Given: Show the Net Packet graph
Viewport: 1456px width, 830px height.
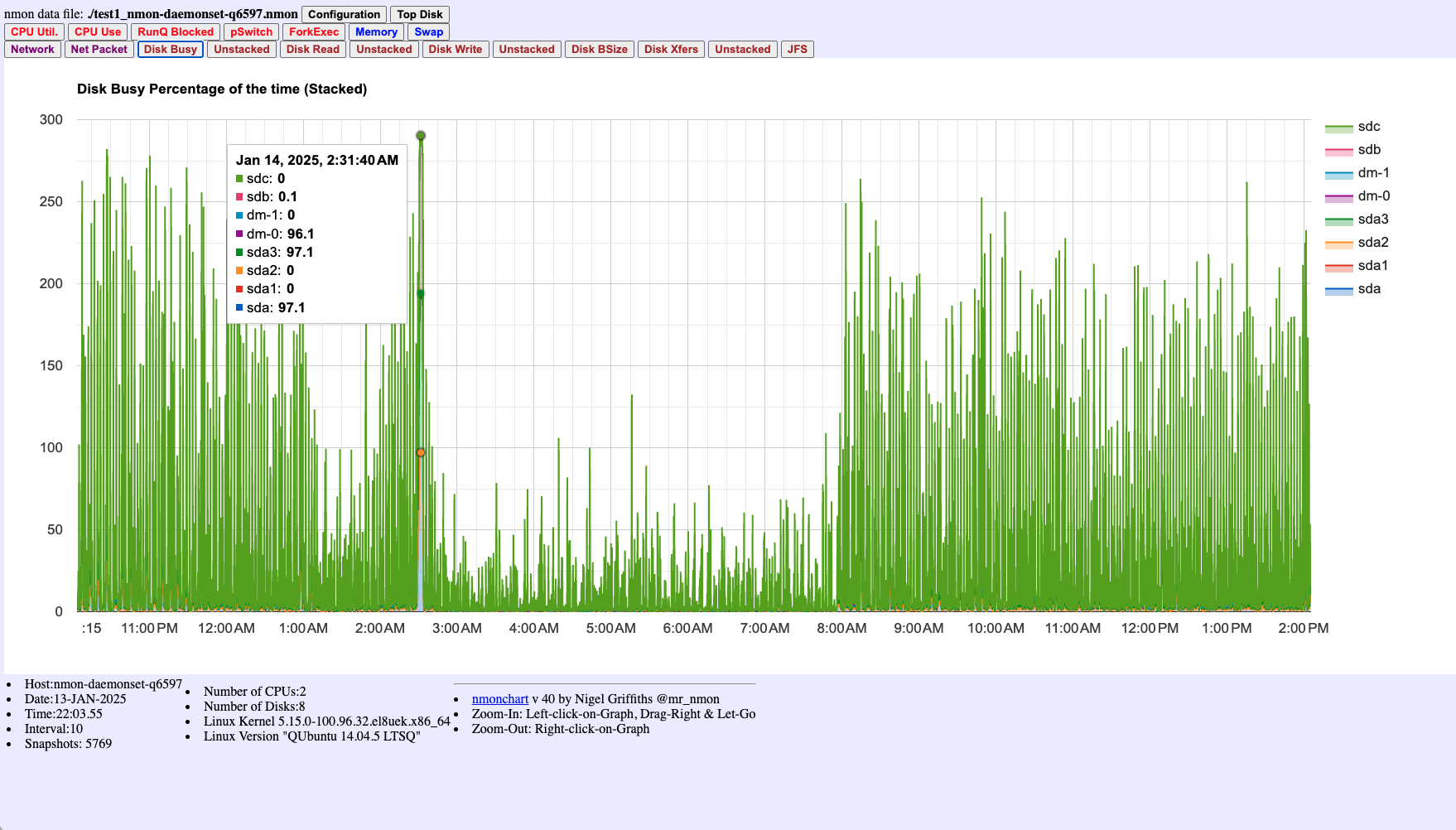Looking at the screenshot, I should (99, 49).
